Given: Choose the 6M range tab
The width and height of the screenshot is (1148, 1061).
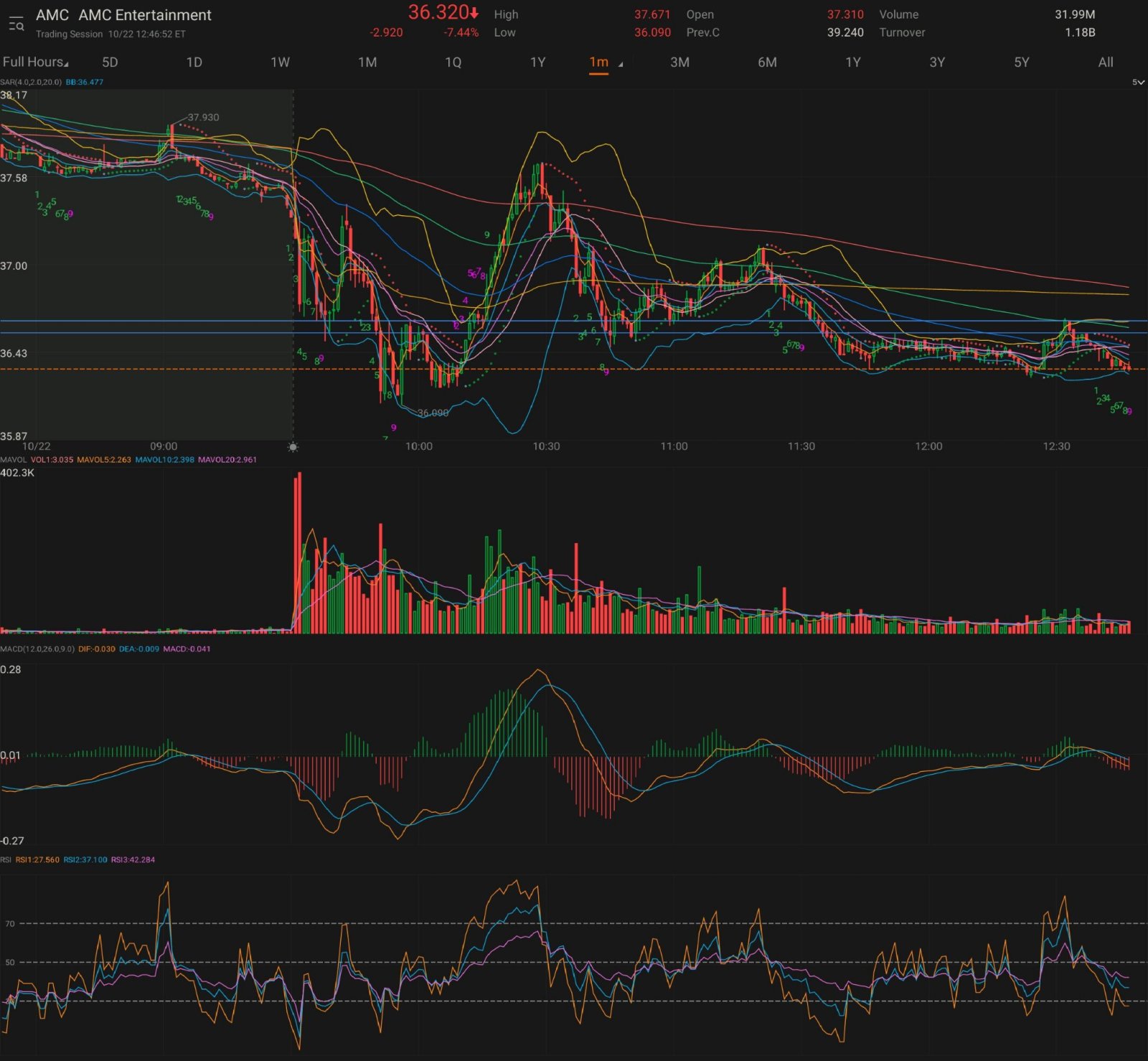Looking at the screenshot, I should pyautogui.click(x=767, y=62).
